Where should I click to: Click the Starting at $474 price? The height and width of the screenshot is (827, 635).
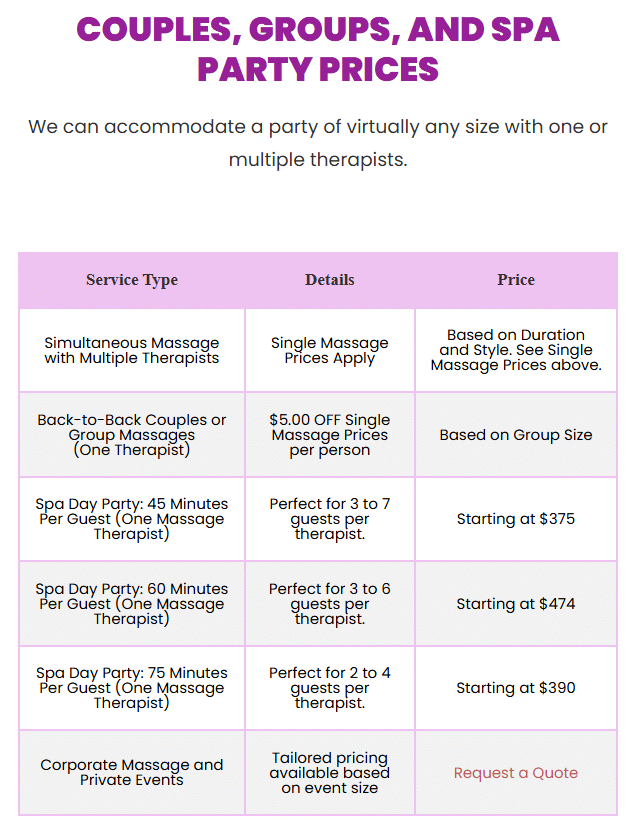point(516,604)
